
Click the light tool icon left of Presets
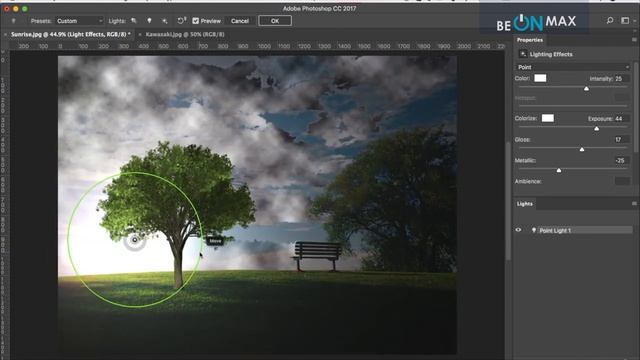coord(13,21)
